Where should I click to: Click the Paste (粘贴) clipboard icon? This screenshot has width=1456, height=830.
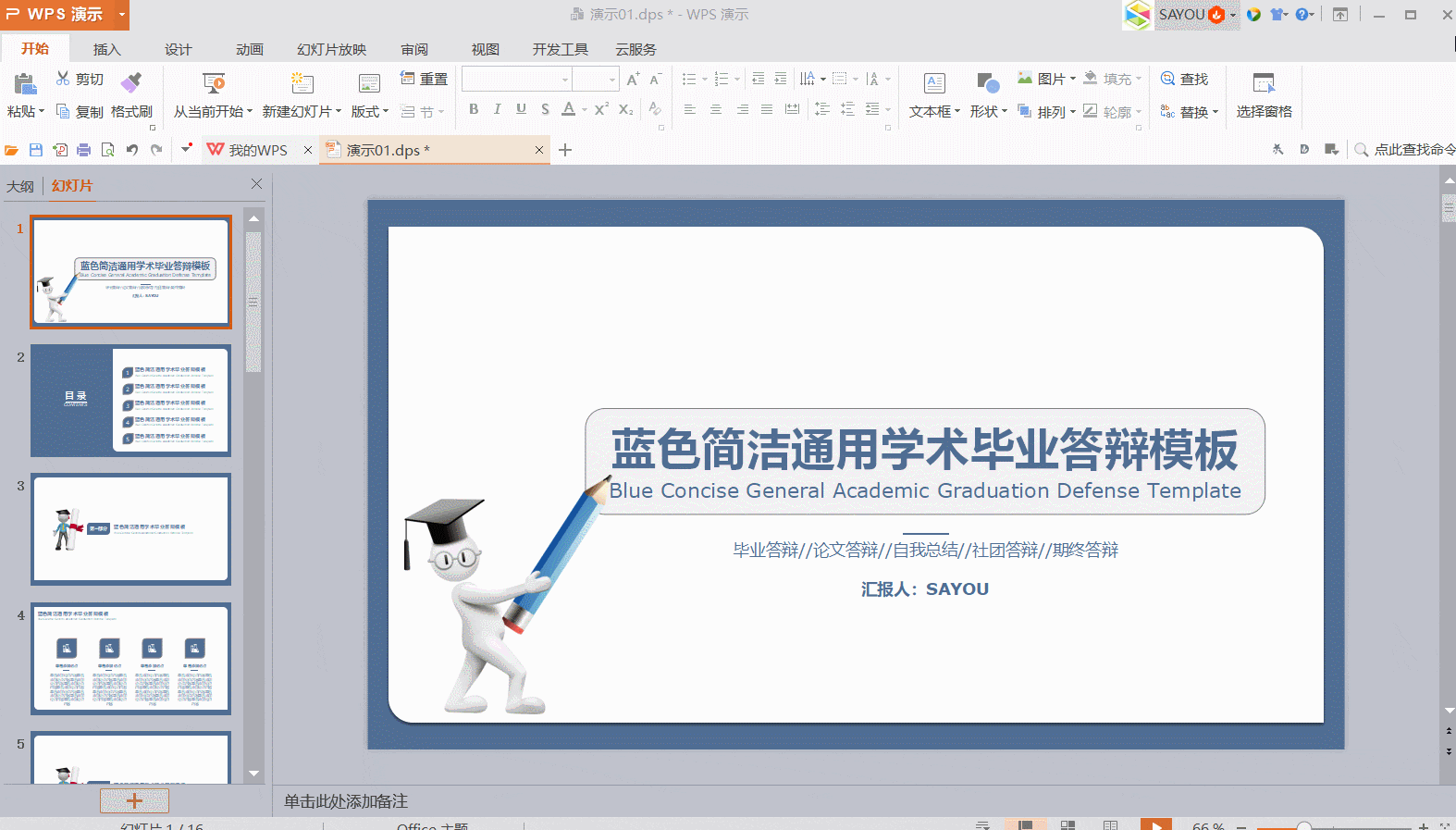coord(25,84)
